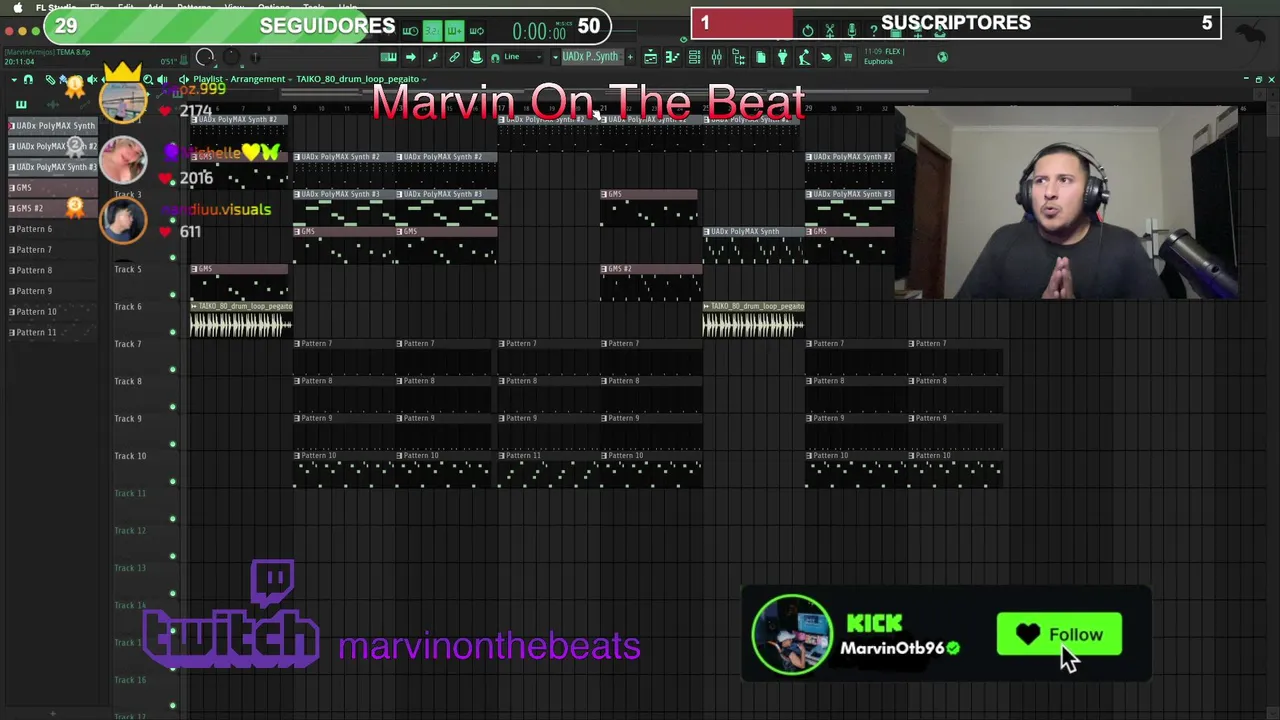Click the arrow right toolbar icon

coord(411,57)
